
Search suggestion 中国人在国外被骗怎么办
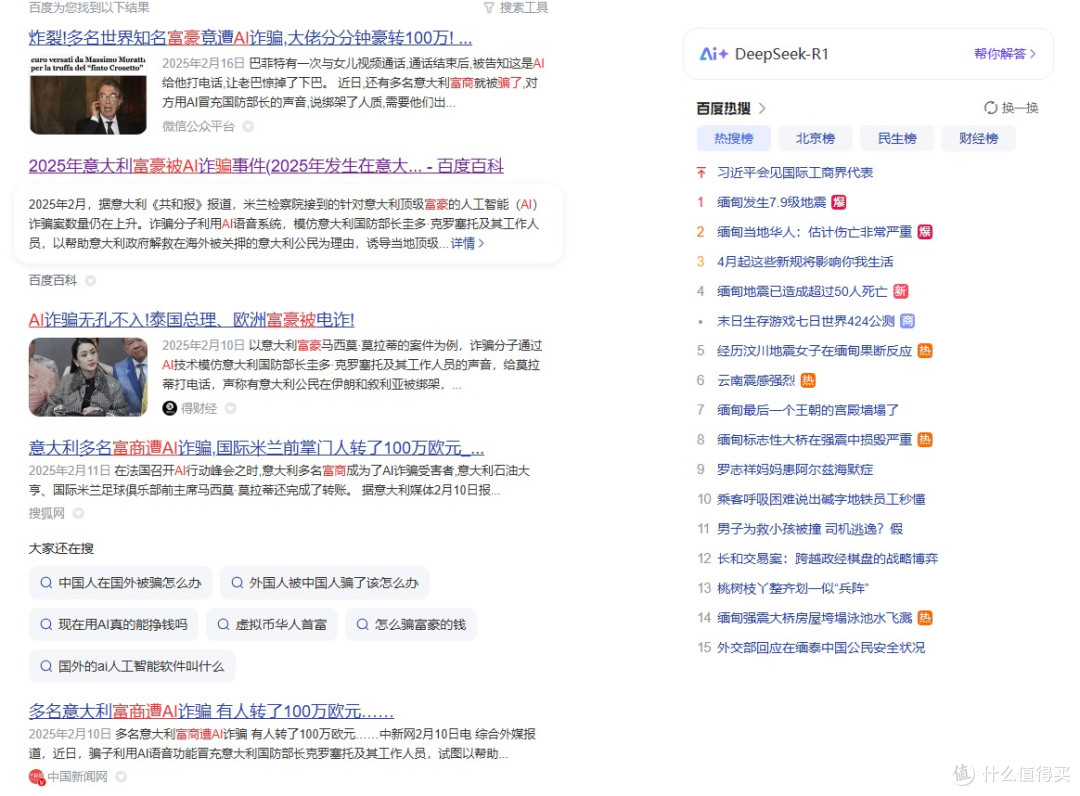(121, 583)
